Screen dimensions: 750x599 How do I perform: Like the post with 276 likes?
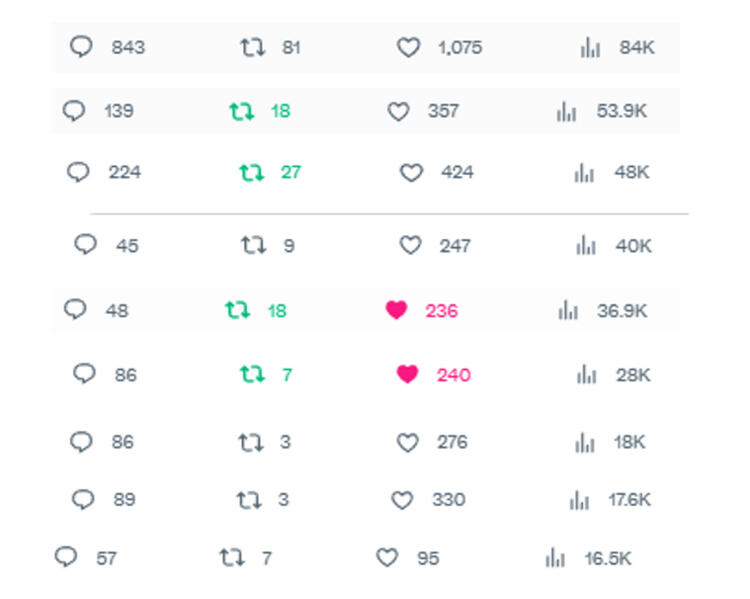click(407, 442)
